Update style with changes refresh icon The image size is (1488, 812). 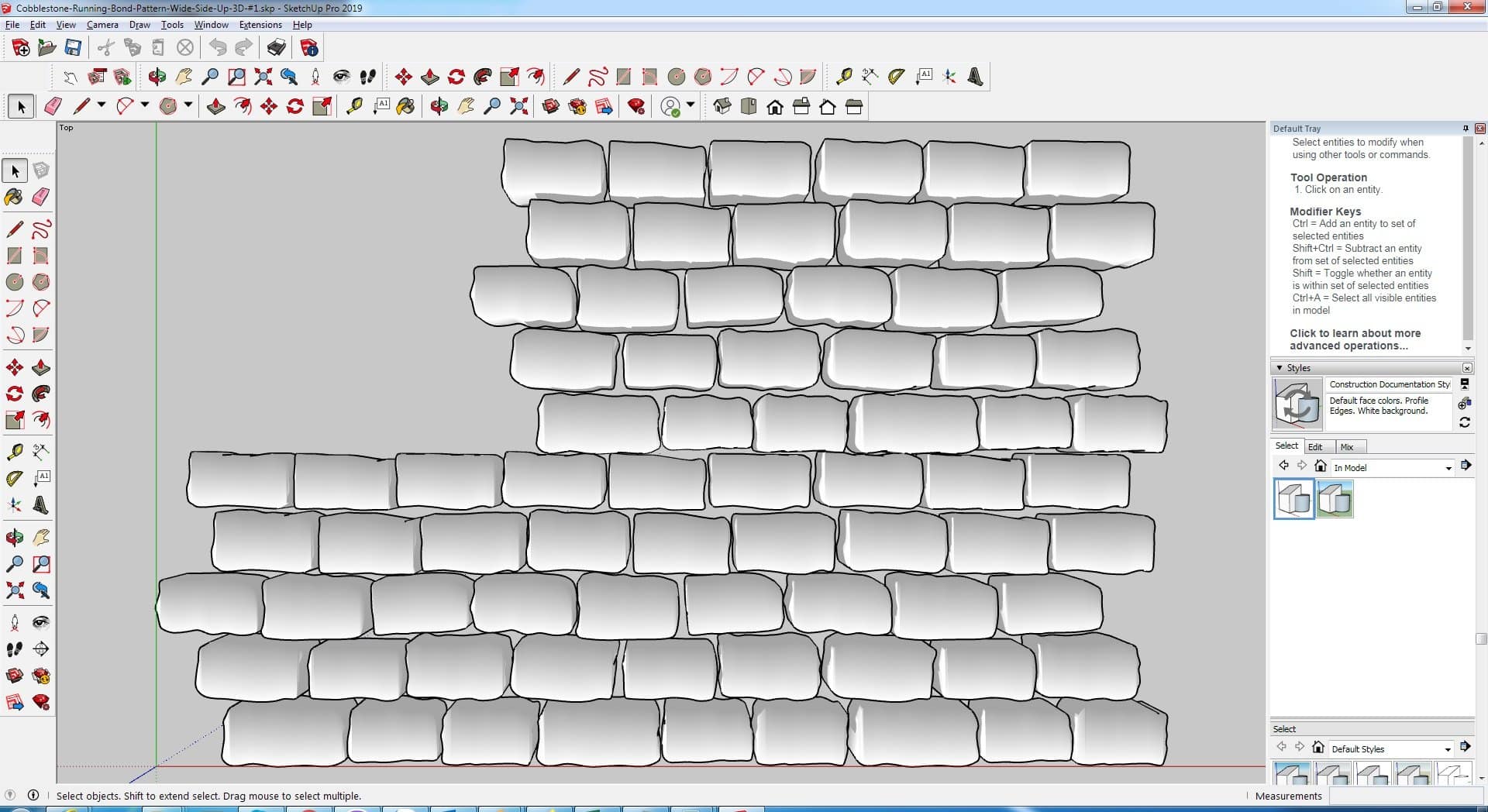(x=1464, y=422)
